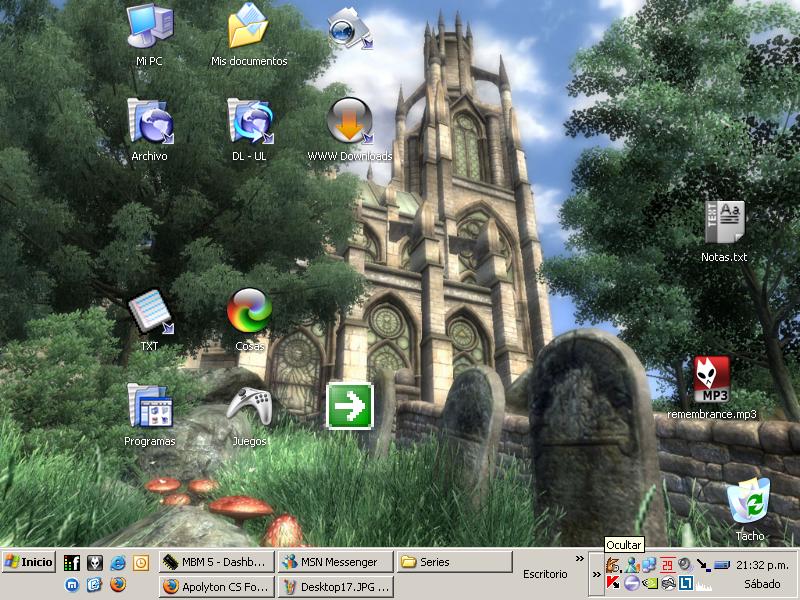Screen dimensions: 800x600
Task: Click the Kaspersky tray icon
Action: click(613, 583)
